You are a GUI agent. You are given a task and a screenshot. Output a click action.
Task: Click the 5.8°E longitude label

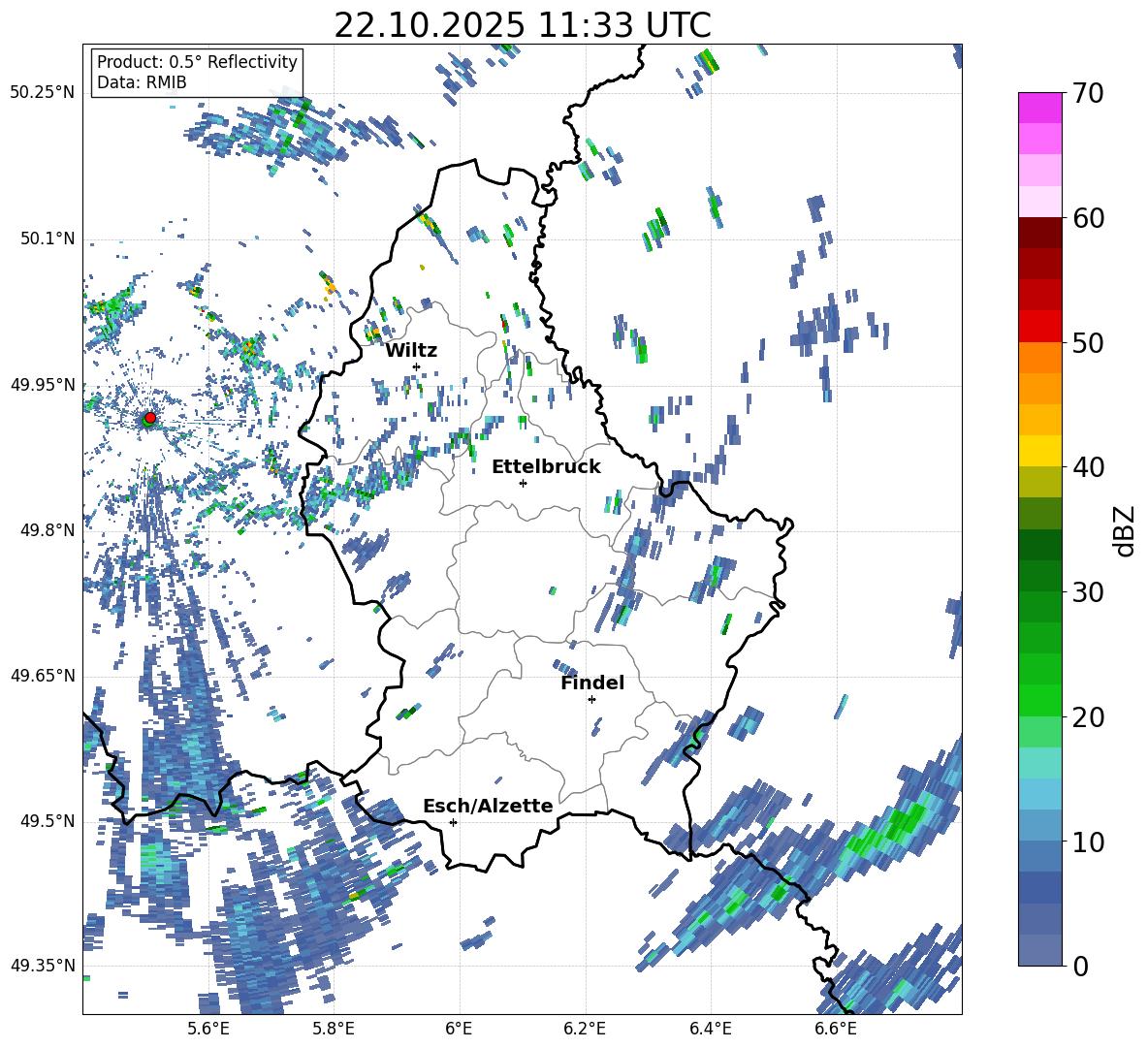(334, 1029)
